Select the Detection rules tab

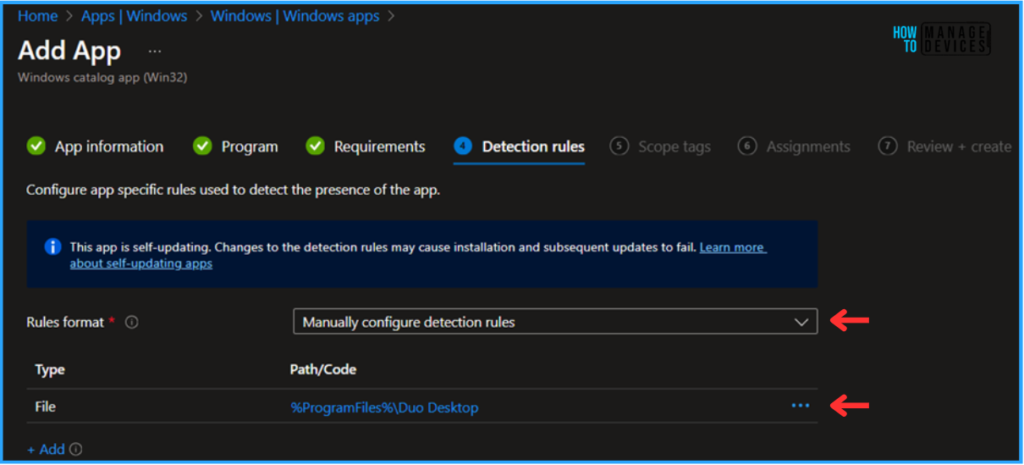pos(519,147)
